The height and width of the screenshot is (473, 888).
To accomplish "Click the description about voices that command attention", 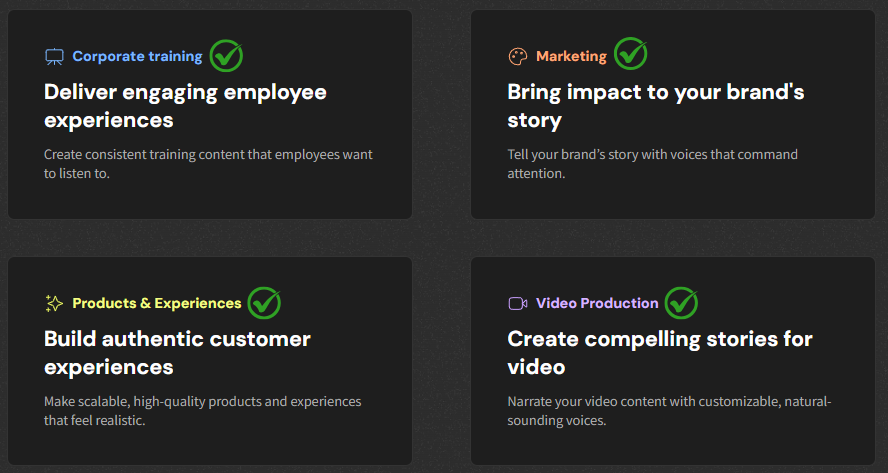I will (652, 164).
